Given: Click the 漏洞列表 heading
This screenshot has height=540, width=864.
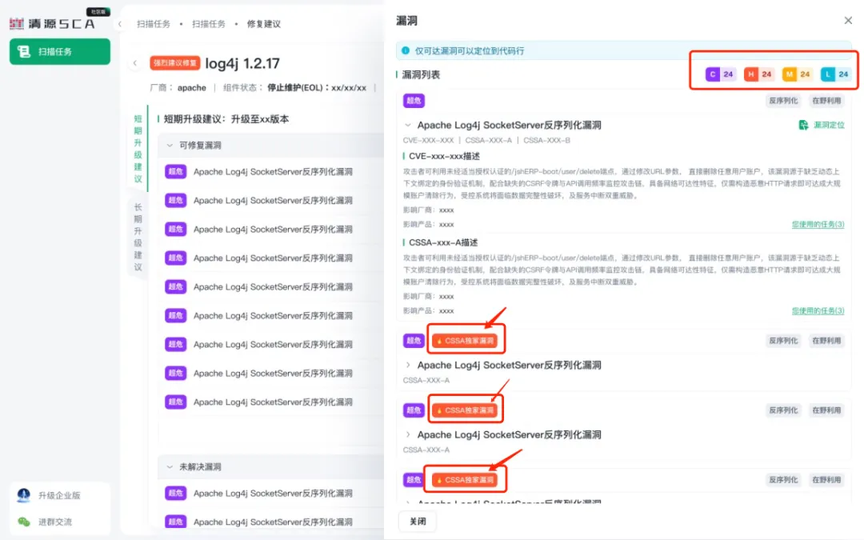Looking at the screenshot, I should click(421, 75).
